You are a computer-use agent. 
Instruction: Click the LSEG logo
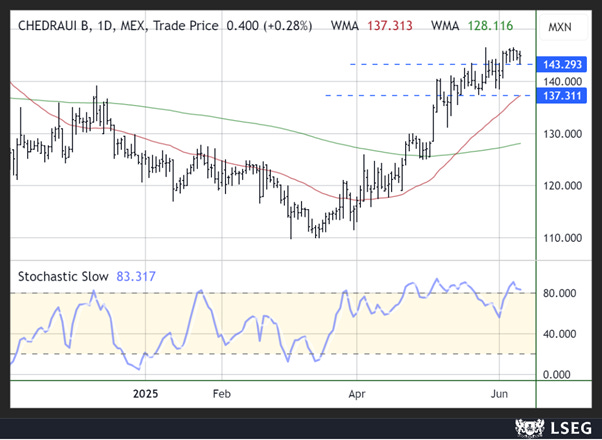pyautogui.click(x=553, y=428)
